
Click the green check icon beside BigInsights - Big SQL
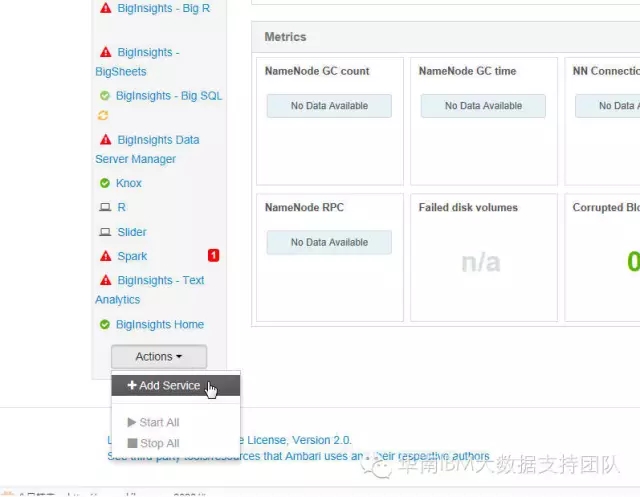pos(105,95)
